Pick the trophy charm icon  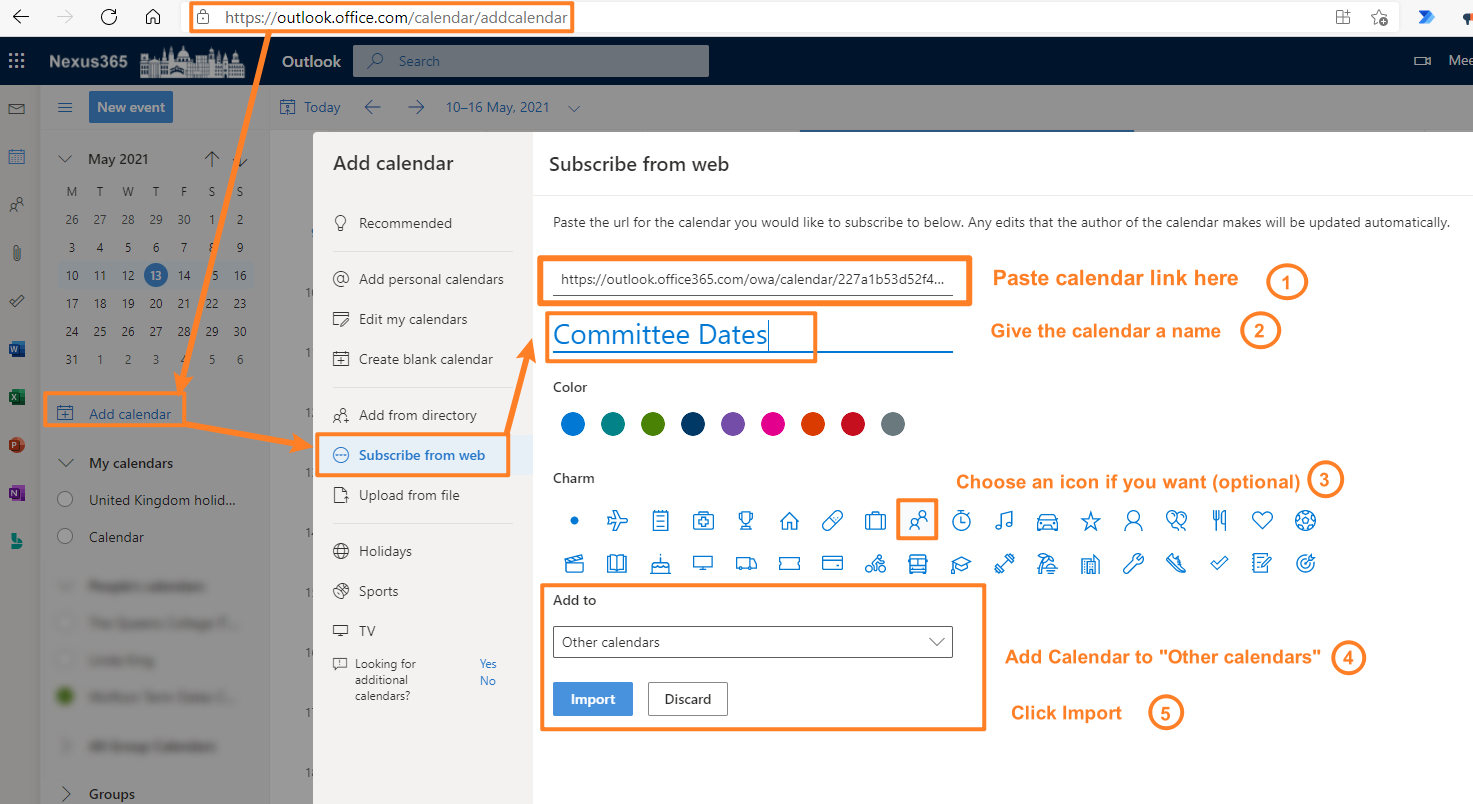pyautogui.click(x=745, y=520)
